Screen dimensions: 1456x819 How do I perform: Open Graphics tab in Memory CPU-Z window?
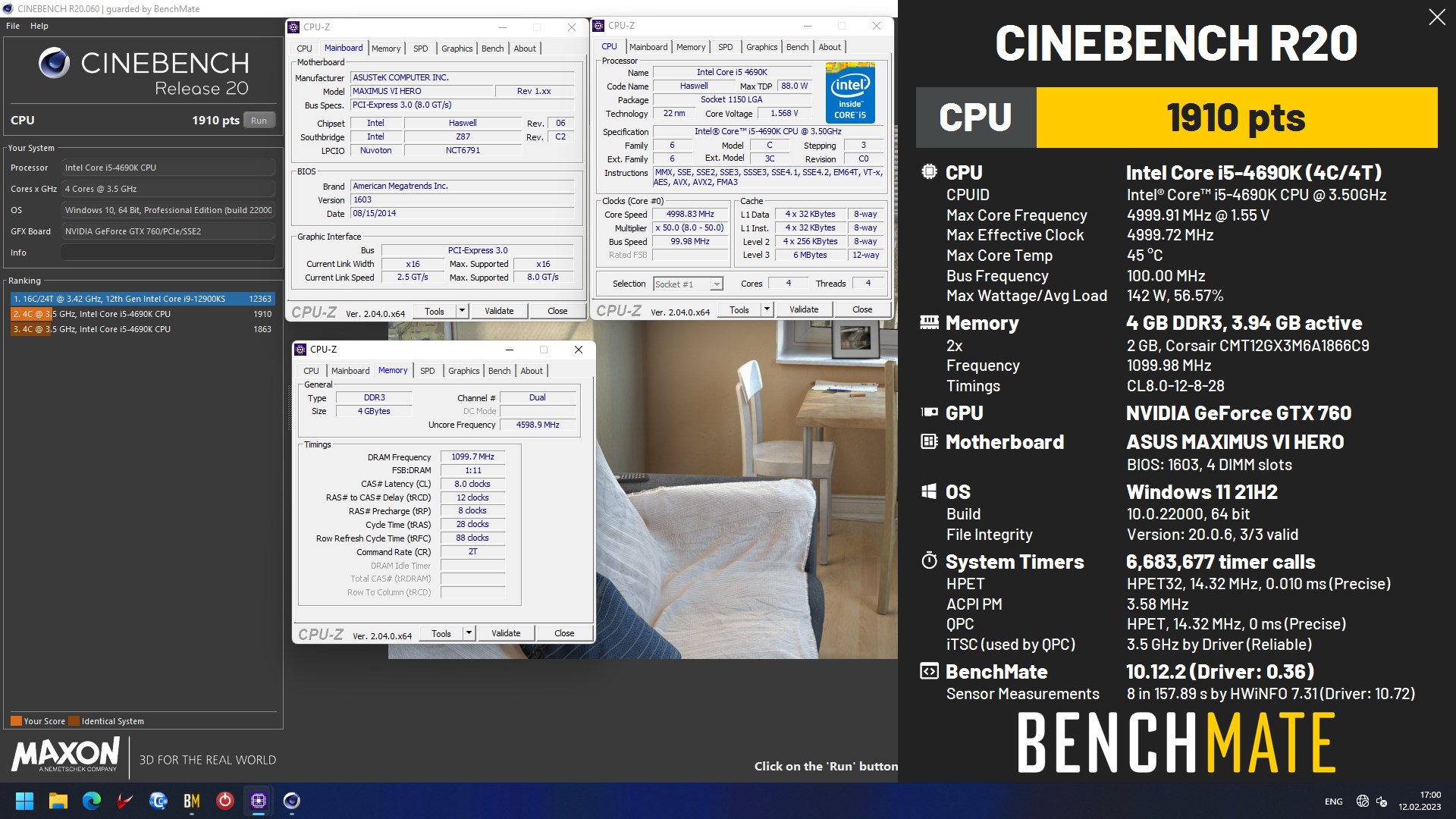pos(464,371)
